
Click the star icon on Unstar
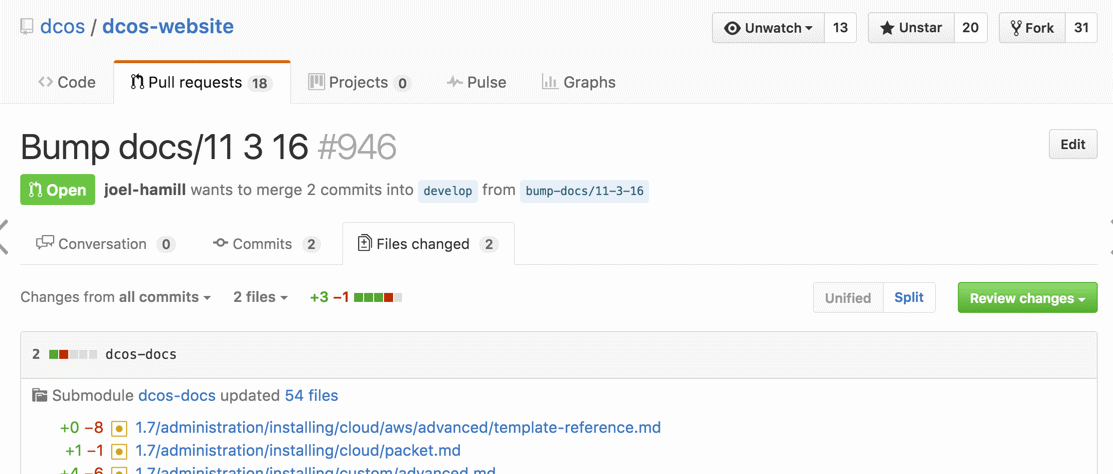(x=887, y=28)
